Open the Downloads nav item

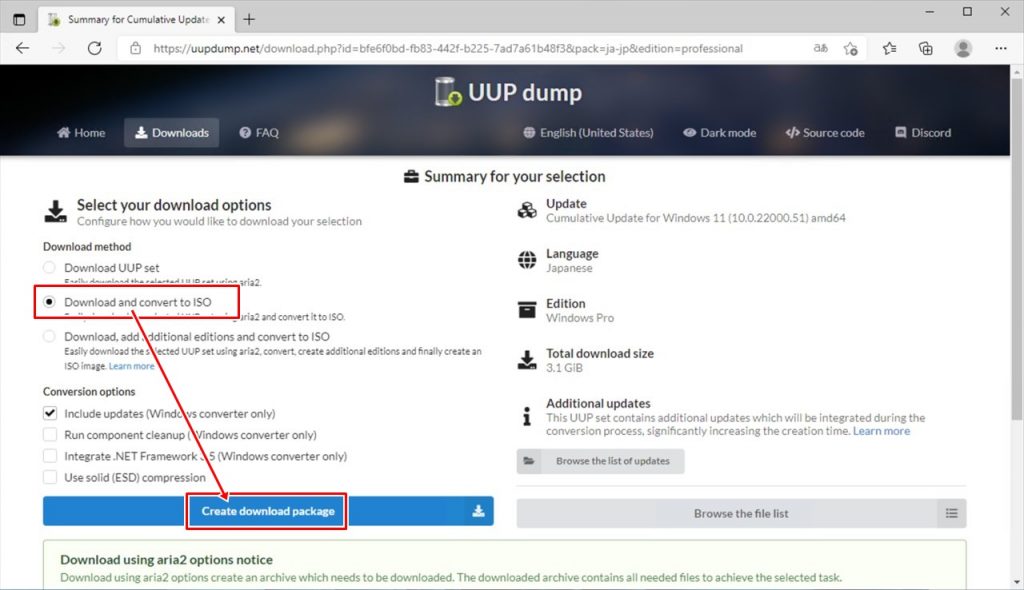[x=172, y=133]
